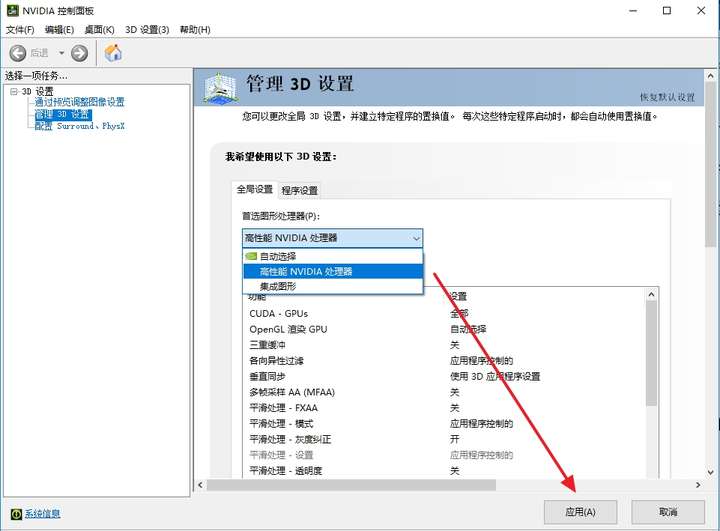Click the Back arrow toolbar button
Screen dimensions: 720x531
[x=18, y=53]
